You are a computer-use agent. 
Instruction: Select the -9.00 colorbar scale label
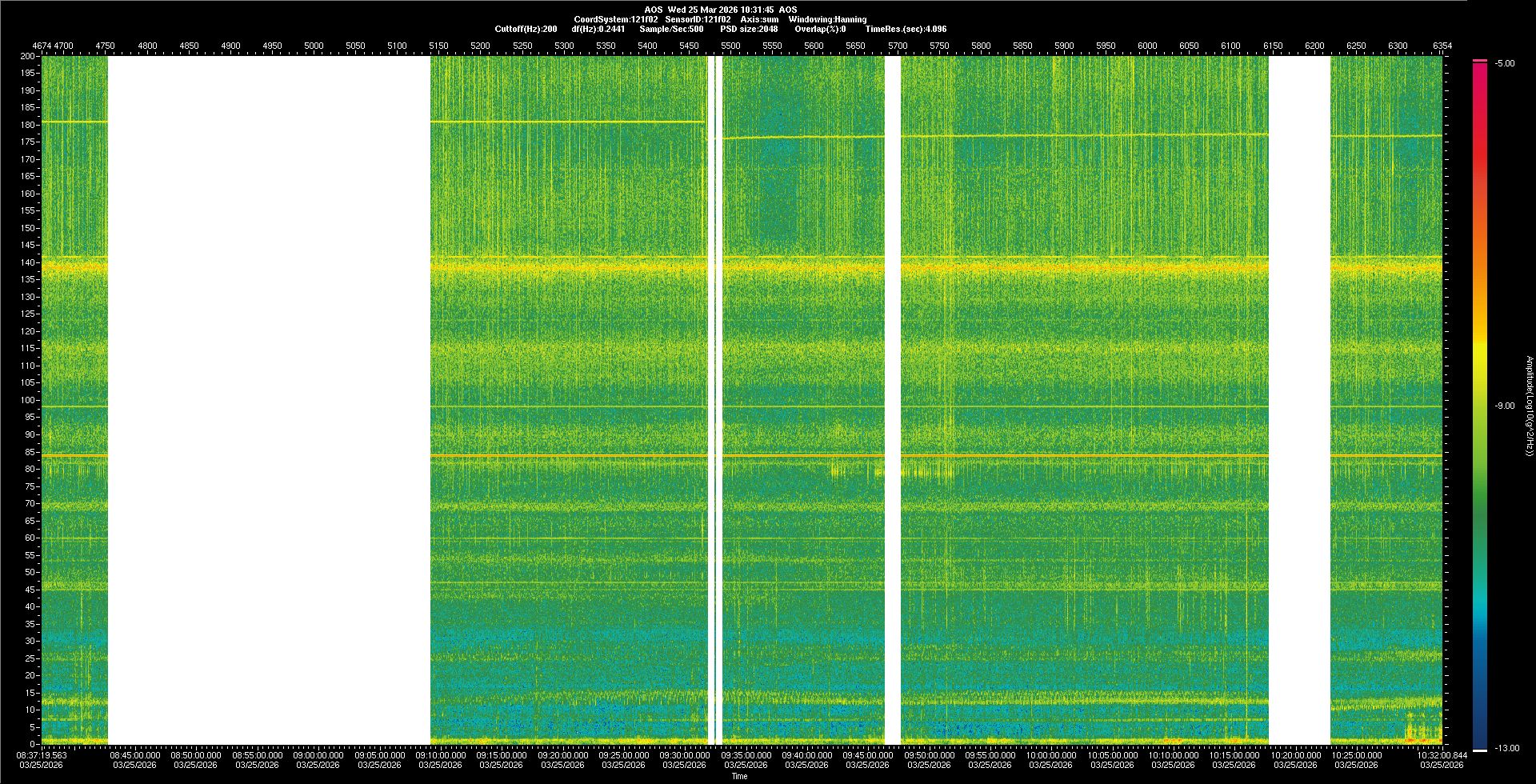[1504, 406]
